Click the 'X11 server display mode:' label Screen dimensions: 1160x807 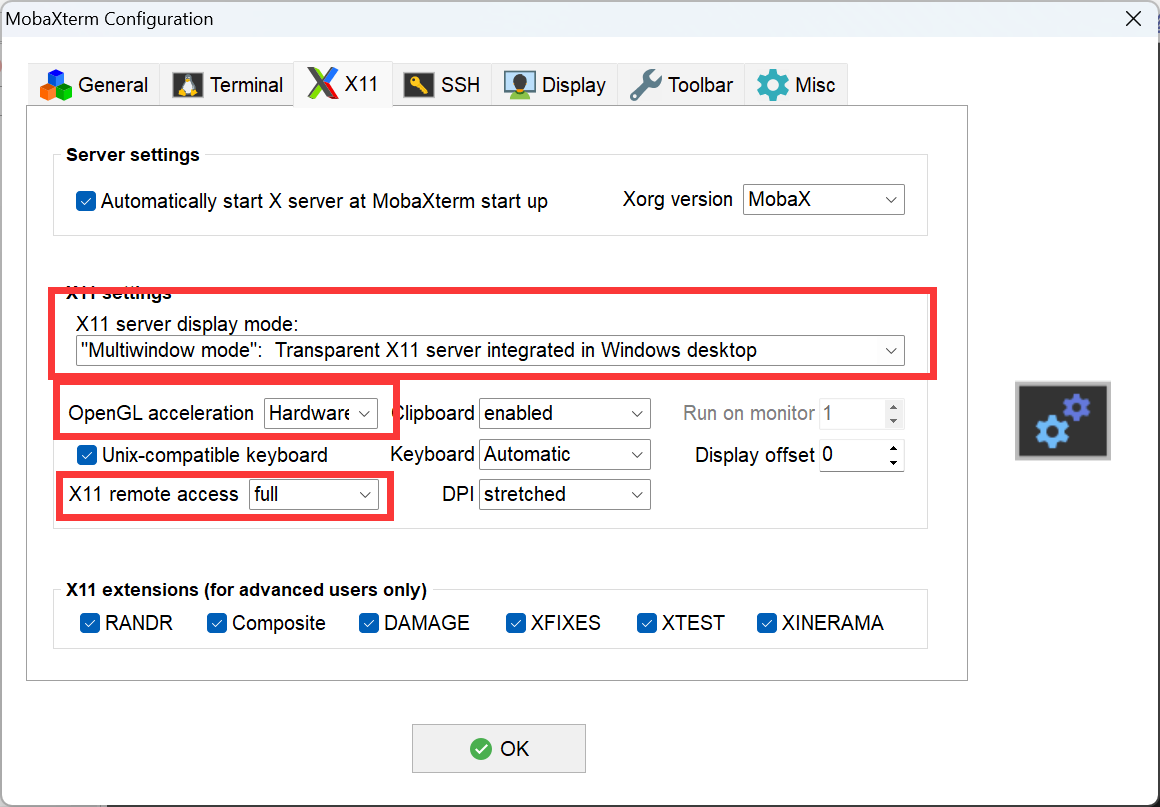[x=187, y=324]
